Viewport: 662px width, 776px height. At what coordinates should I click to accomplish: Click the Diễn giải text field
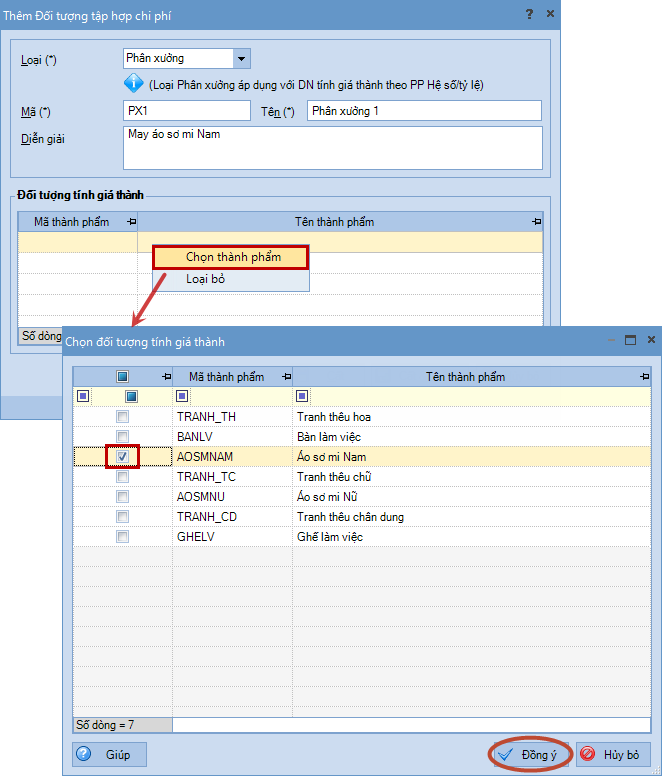[332, 148]
